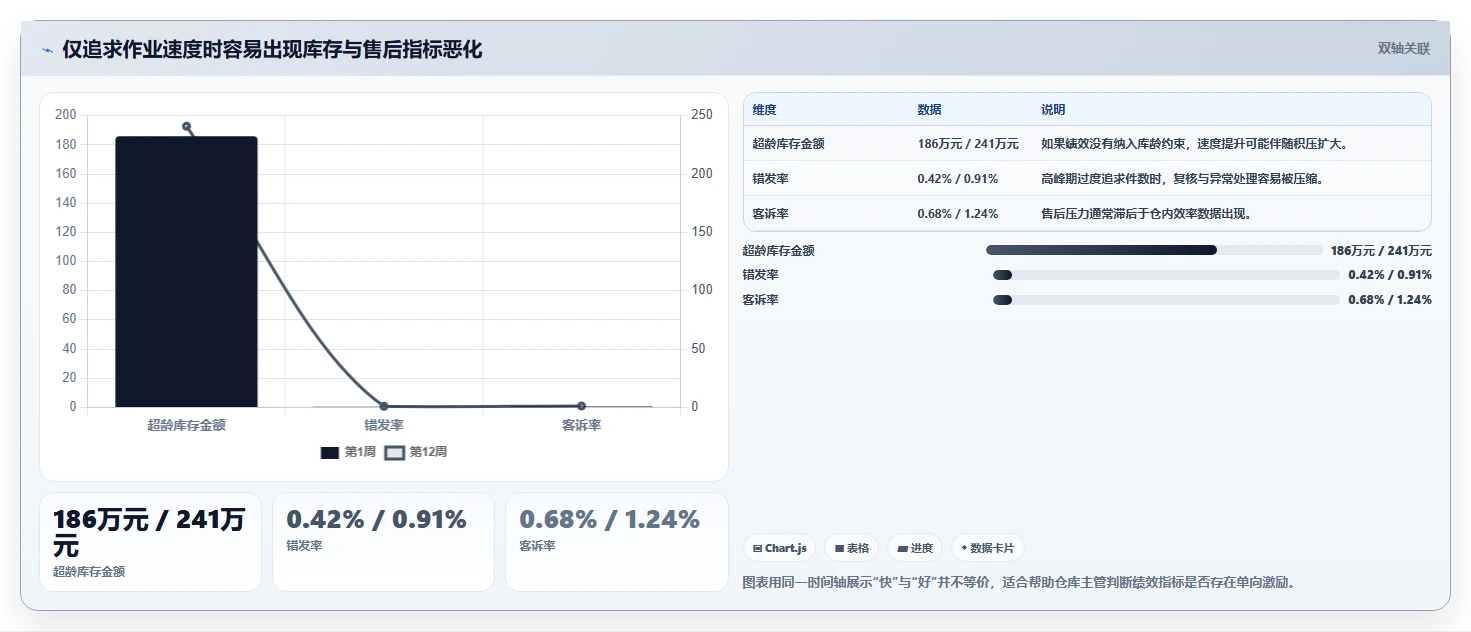Click the 客诉率 x-axis label on chart
Image resolution: width=1471 pixels, height=632 pixels.
[x=581, y=426]
